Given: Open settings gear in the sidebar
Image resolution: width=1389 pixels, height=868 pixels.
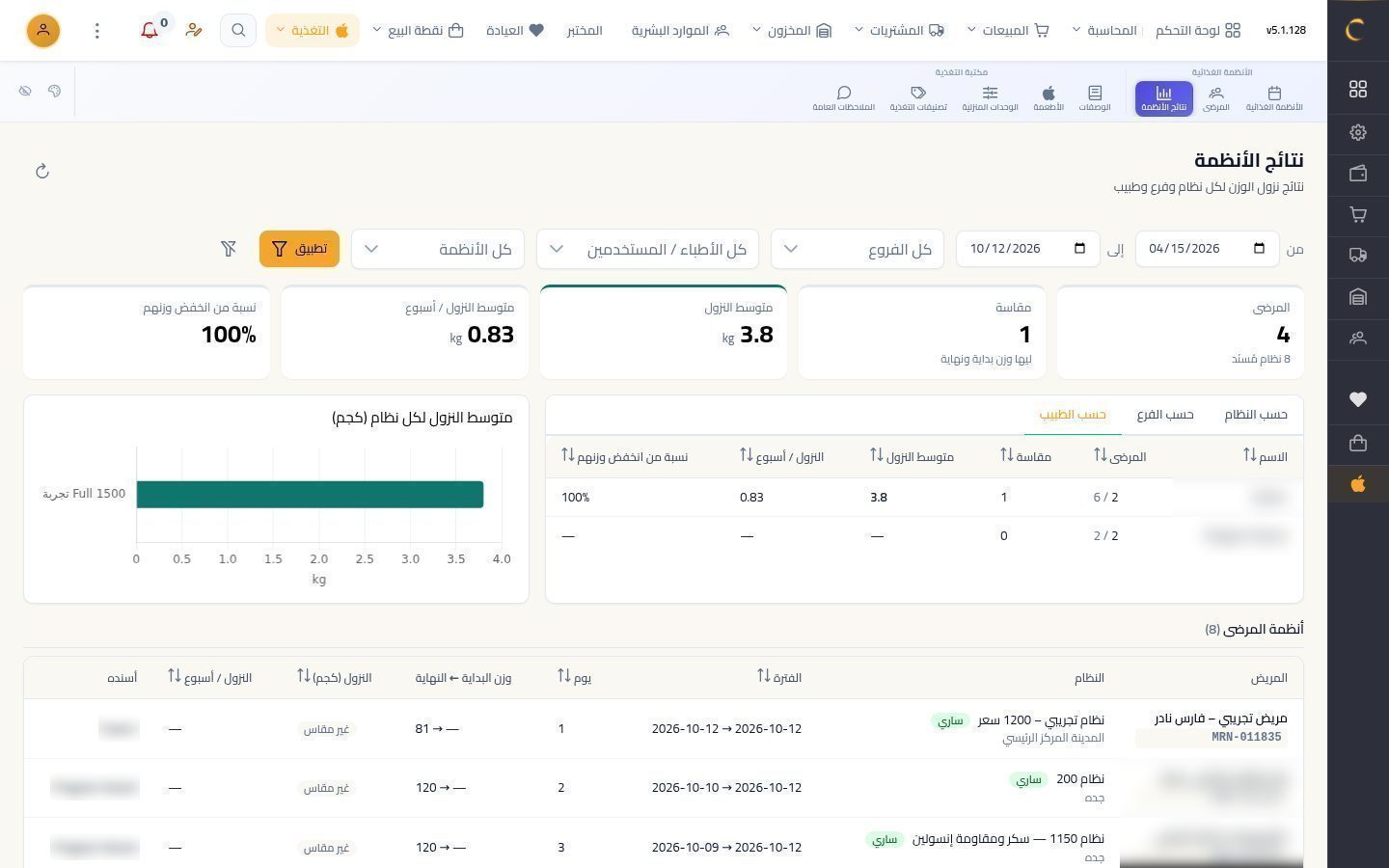Looking at the screenshot, I should click(1358, 132).
